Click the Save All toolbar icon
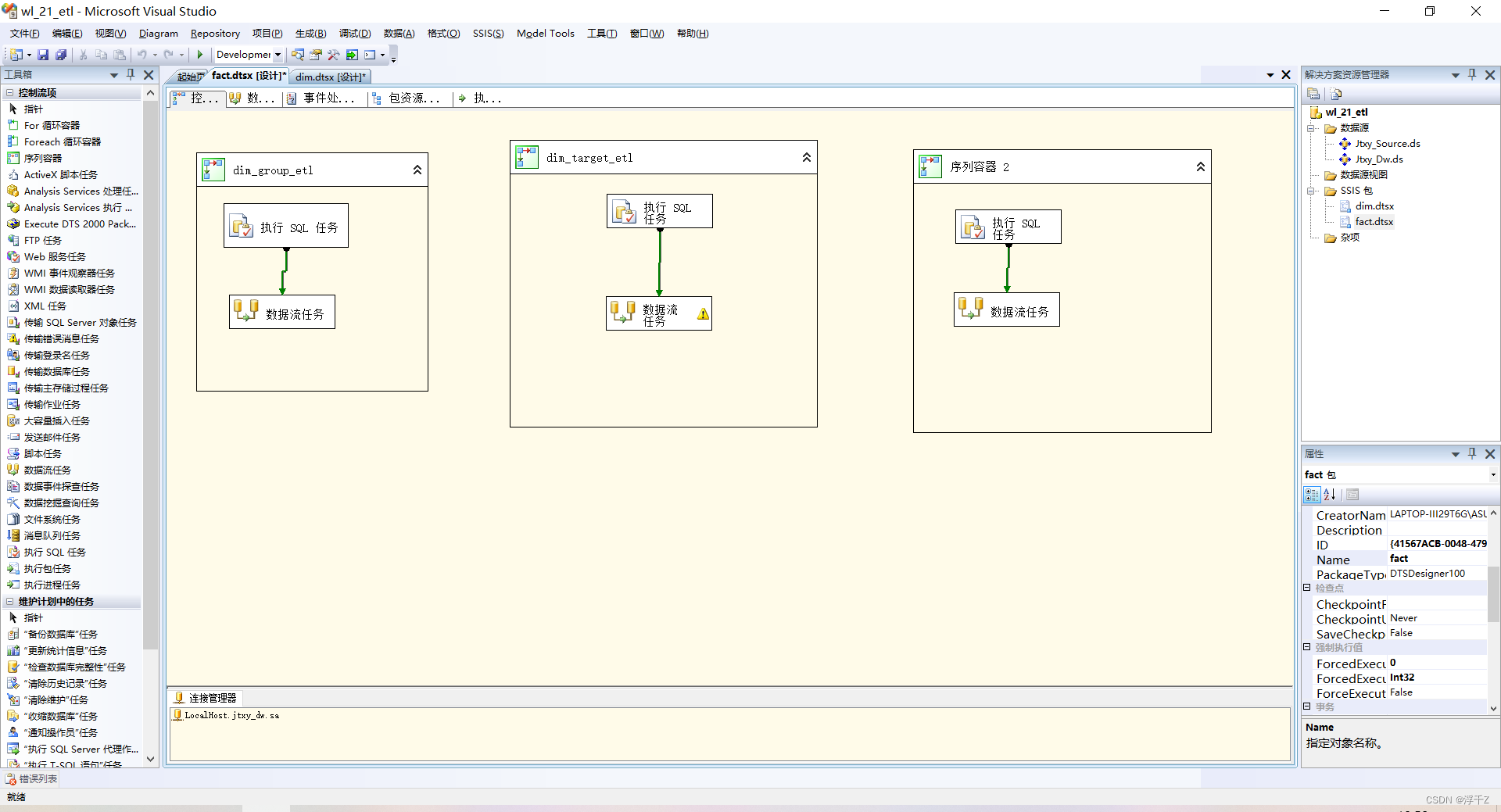Image resolution: width=1501 pixels, height=812 pixels. [61, 55]
